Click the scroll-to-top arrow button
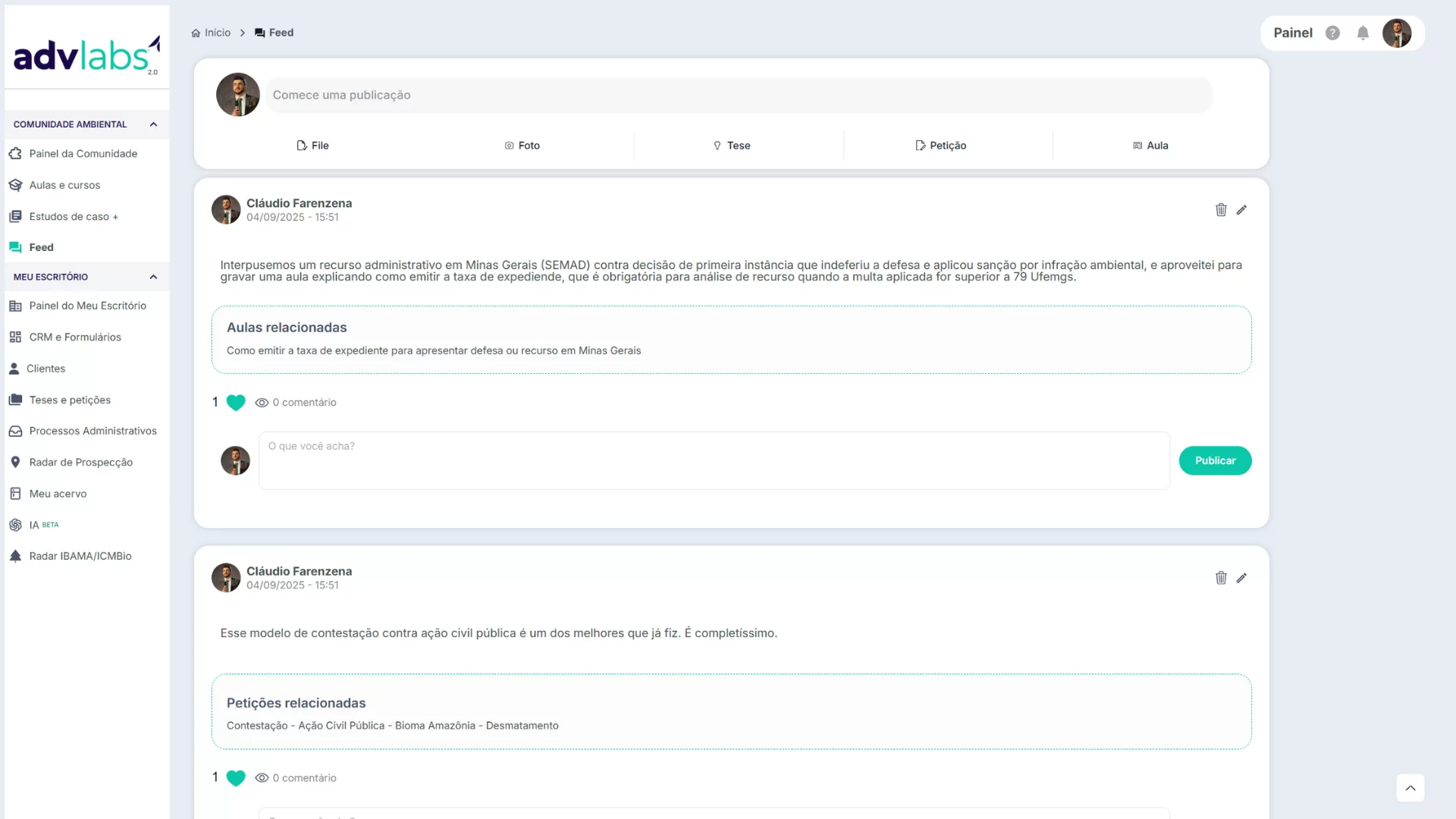 1410,788
